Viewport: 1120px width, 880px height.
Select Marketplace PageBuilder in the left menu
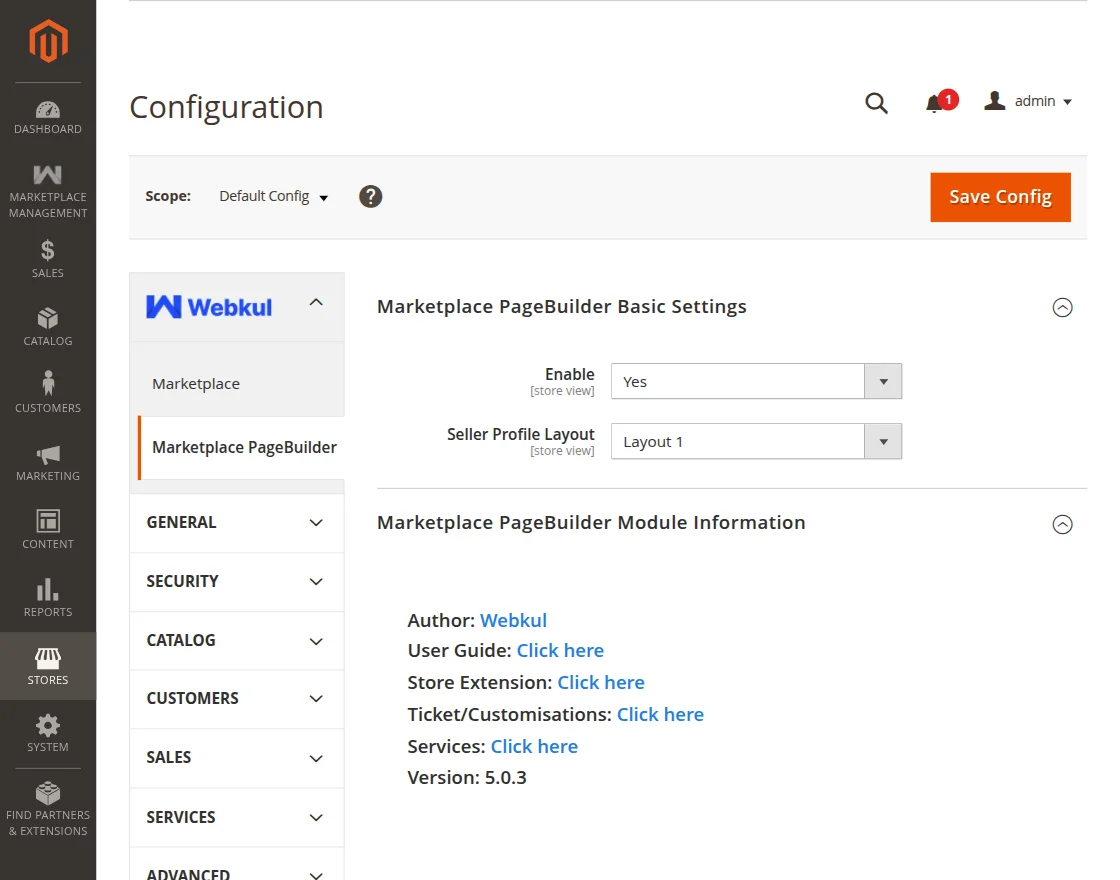(x=245, y=447)
